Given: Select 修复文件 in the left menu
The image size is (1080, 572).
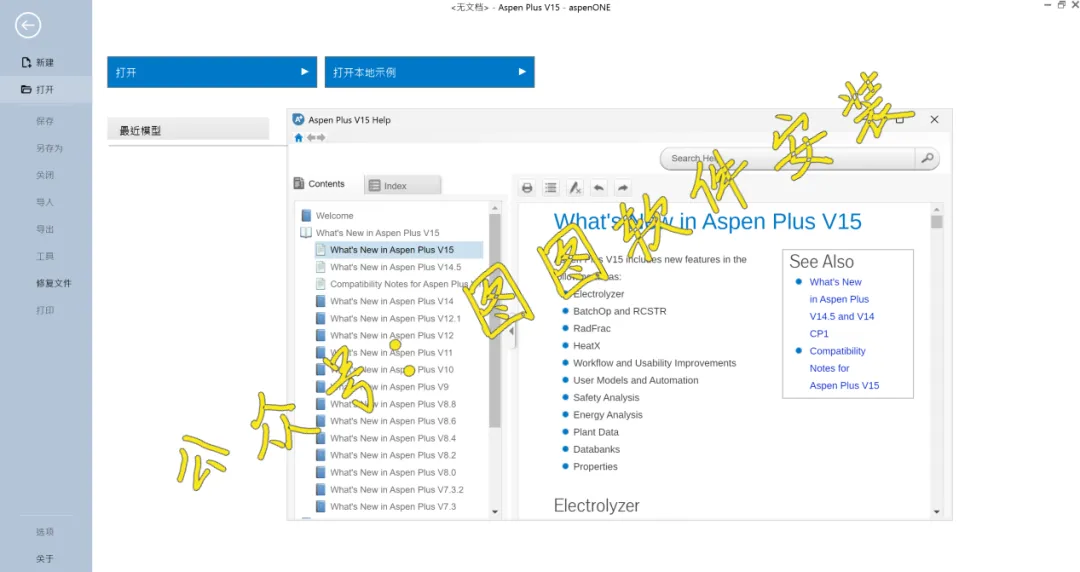Looking at the screenshot, I should click(54, 283).
